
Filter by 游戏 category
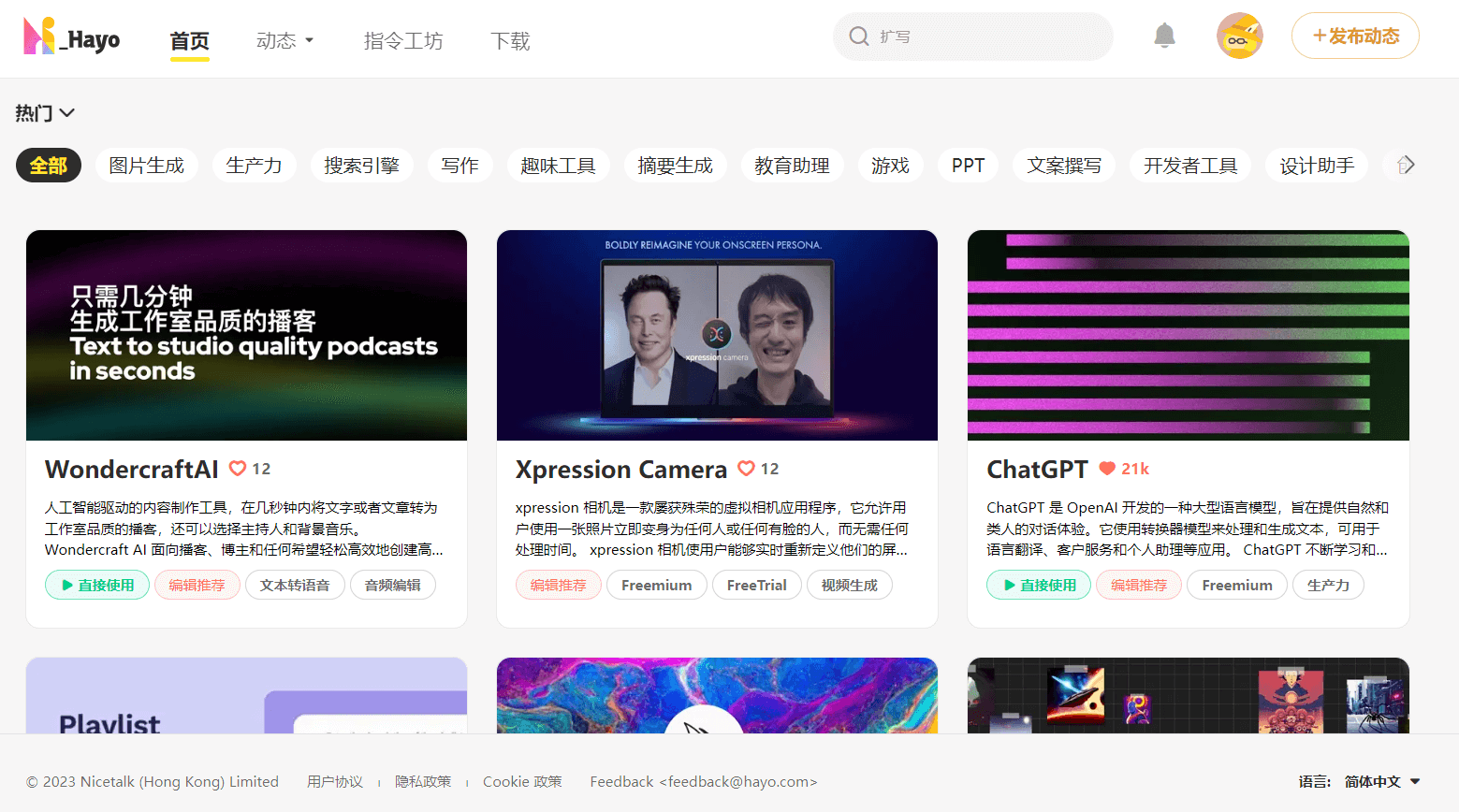tap(891, 166)
